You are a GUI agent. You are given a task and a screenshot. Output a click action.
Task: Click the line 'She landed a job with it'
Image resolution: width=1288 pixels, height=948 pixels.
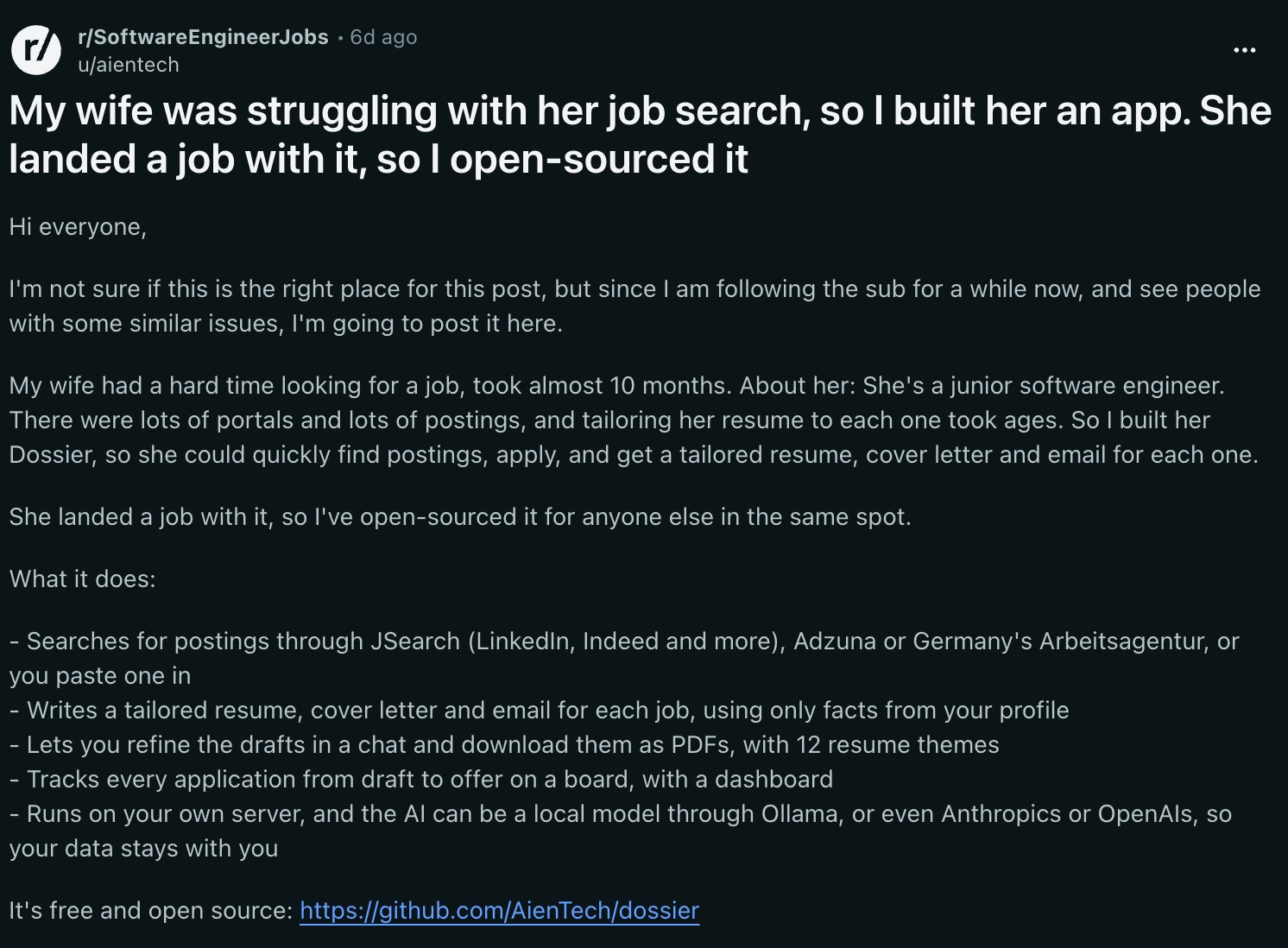[x=460, y=516]
